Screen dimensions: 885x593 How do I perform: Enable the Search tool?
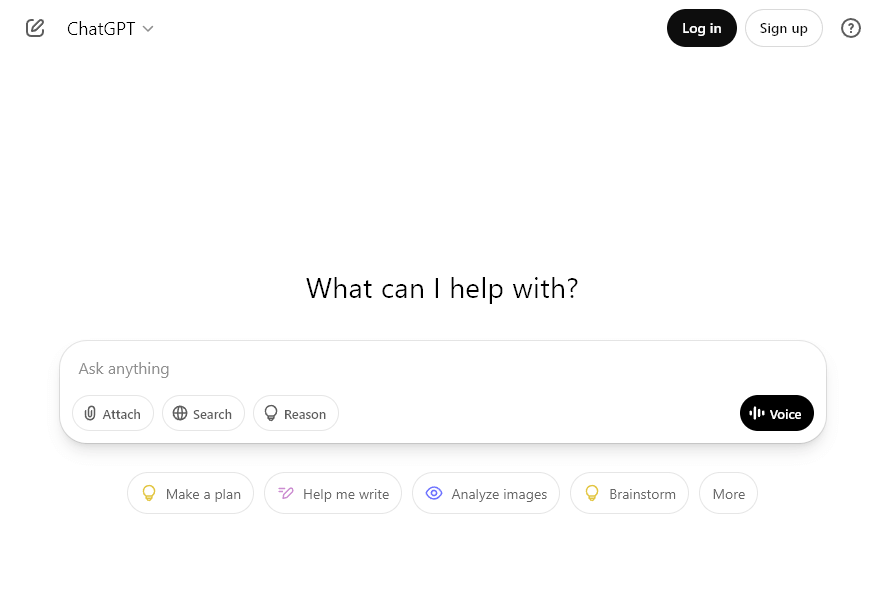[x=202, y=413]
